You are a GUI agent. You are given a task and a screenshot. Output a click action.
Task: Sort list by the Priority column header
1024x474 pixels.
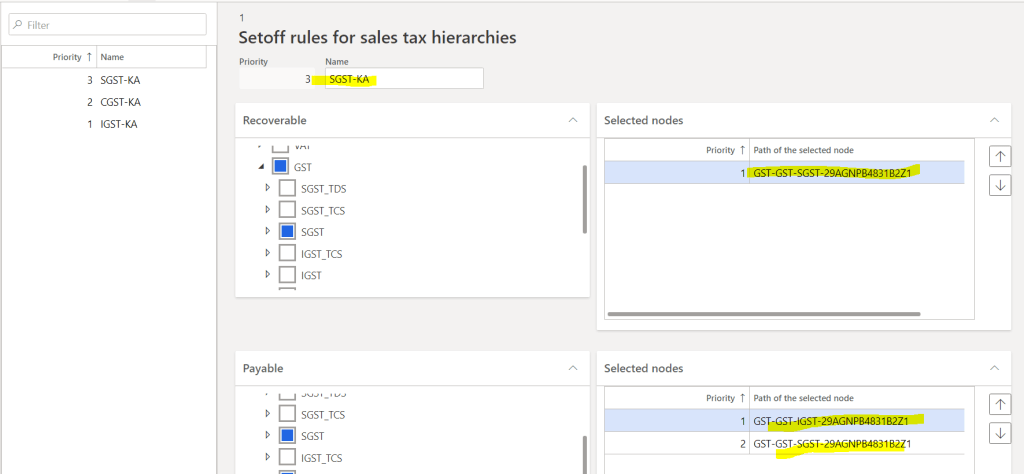coord(71,57)
